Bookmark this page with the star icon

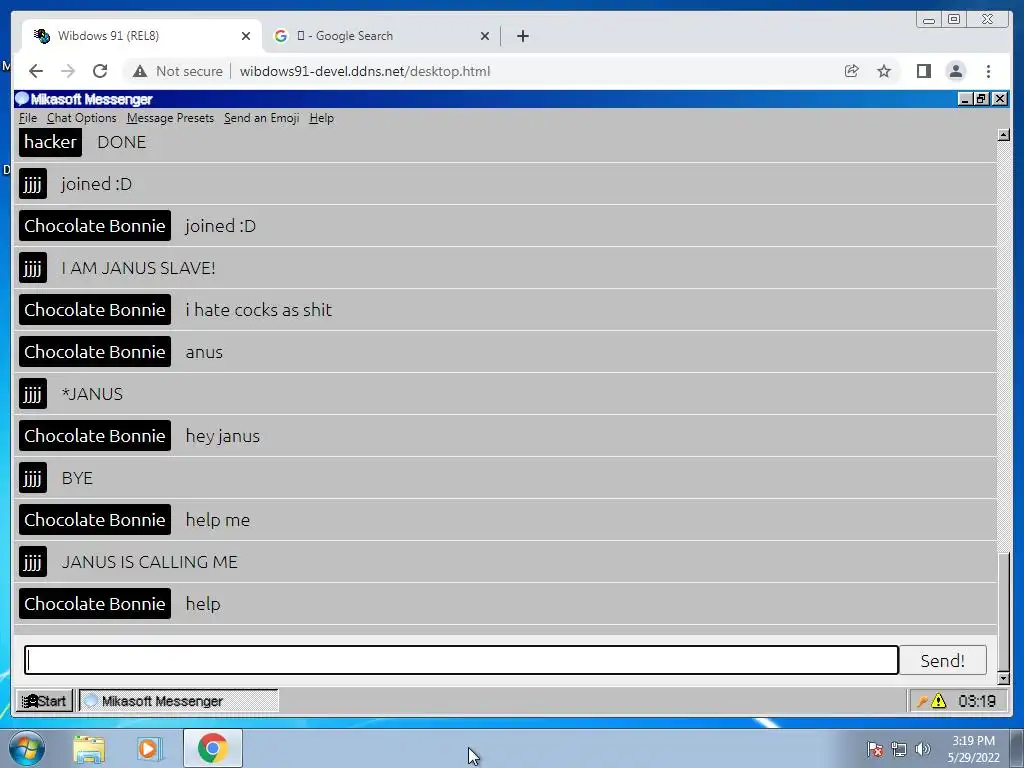click(884, 71)
